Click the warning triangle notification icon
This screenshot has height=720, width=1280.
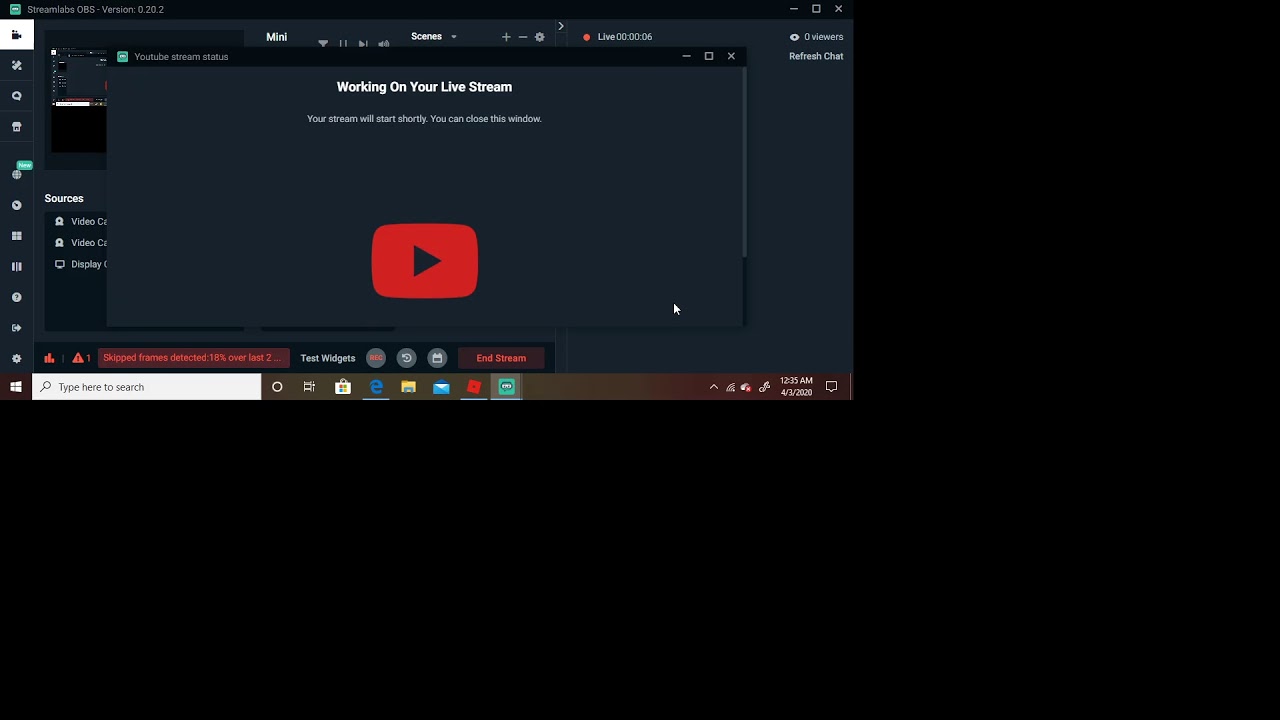[x=78, y=358]
